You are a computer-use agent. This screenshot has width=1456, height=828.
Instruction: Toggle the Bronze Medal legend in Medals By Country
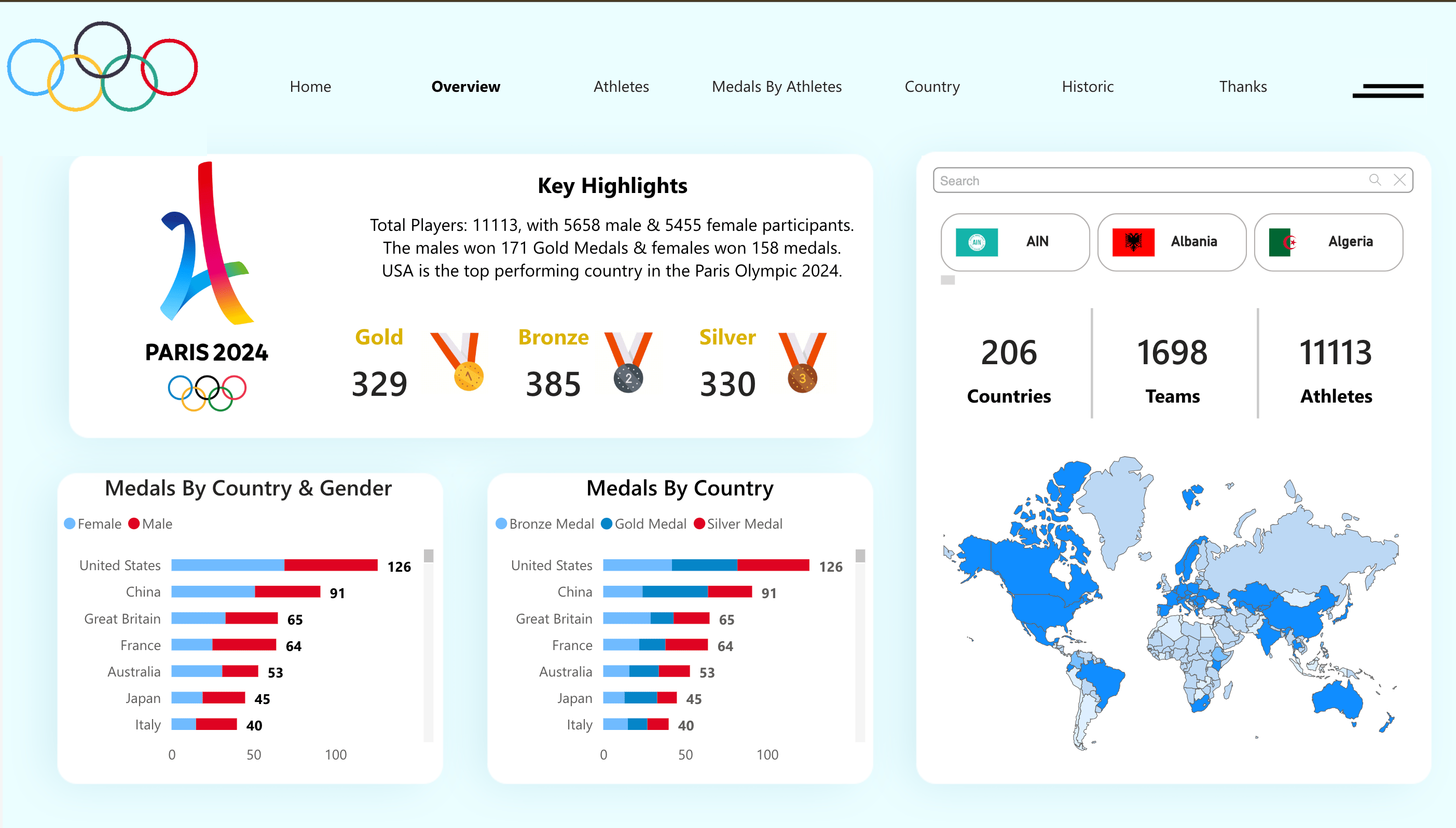tap(544, 523)
